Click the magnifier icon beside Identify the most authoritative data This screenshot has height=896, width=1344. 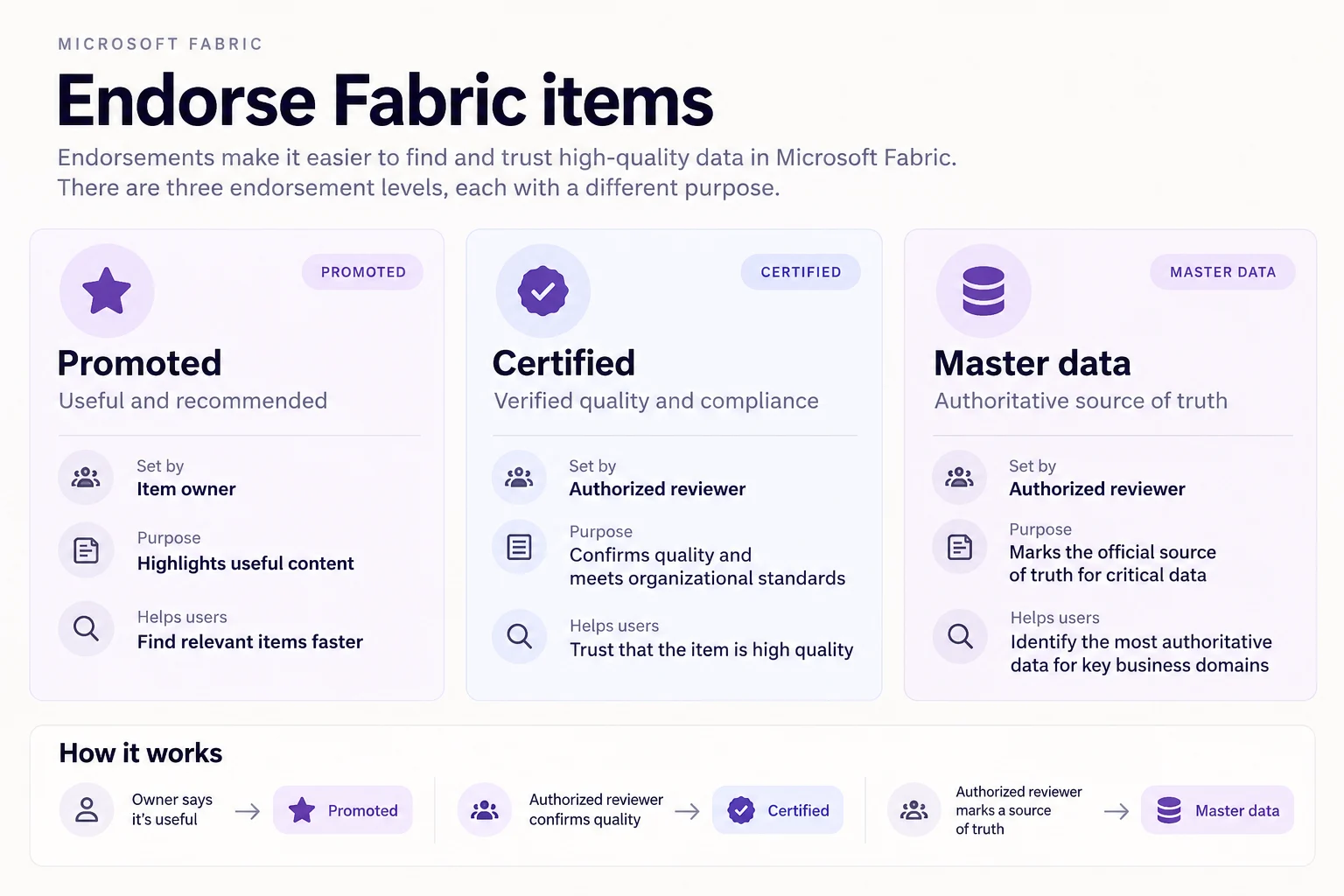(959, 636)
